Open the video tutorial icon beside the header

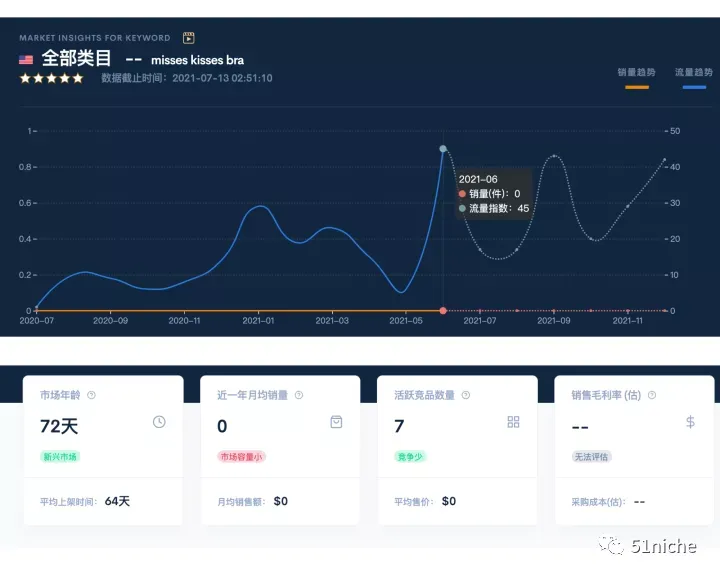coord(188,38)
